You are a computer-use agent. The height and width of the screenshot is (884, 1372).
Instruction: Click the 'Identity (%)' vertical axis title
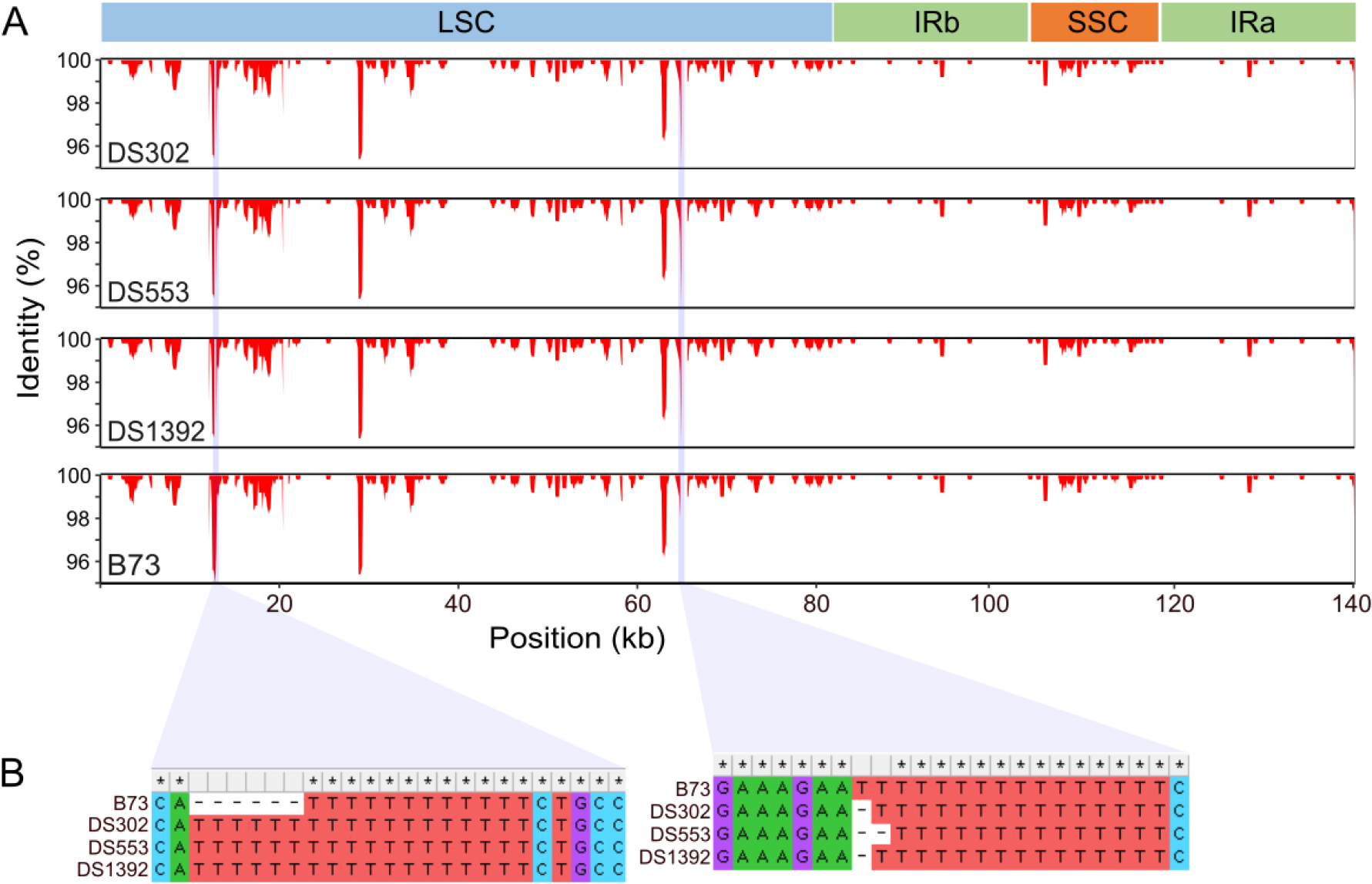click(x=29, y=318)
